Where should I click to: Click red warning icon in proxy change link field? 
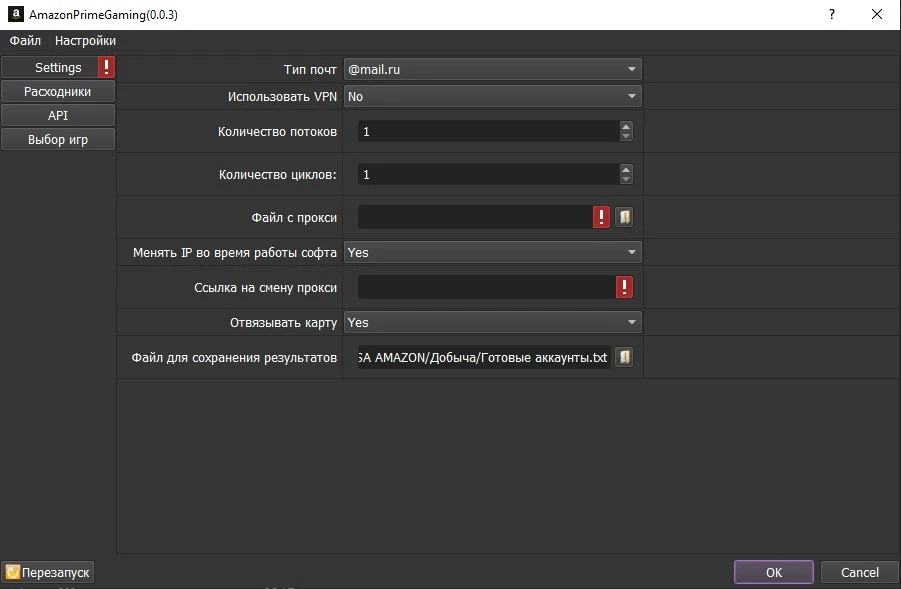(624, 287)
